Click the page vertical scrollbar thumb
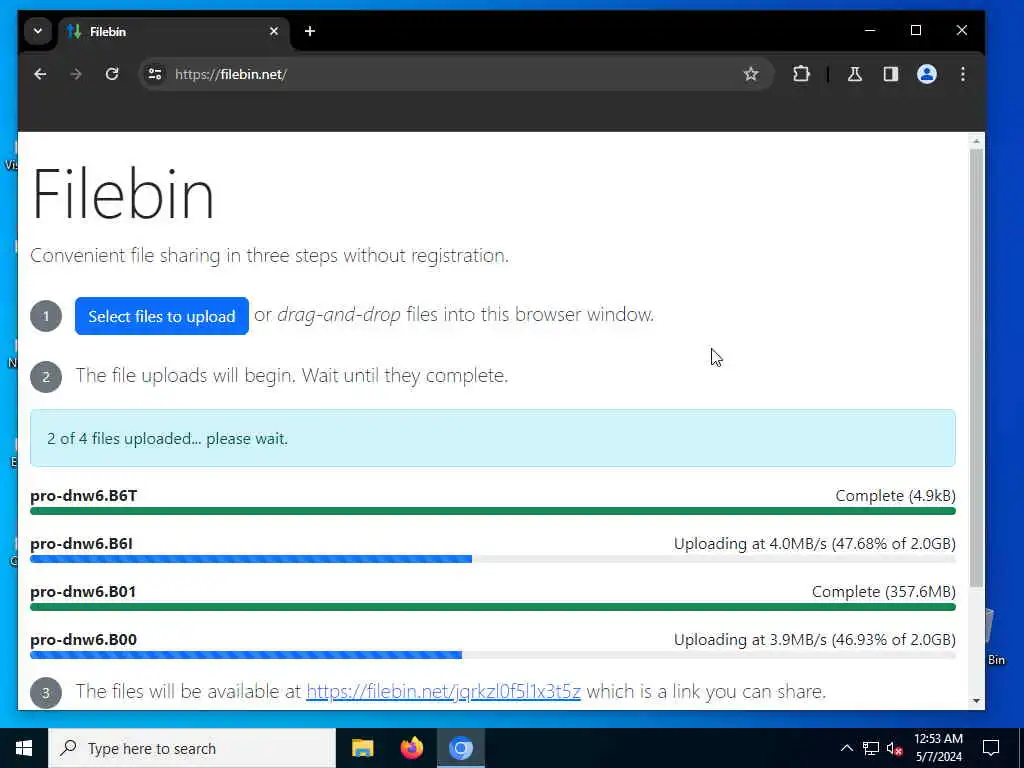The image size is (1024, 768). pyautogui.click(x=976, y=368)
